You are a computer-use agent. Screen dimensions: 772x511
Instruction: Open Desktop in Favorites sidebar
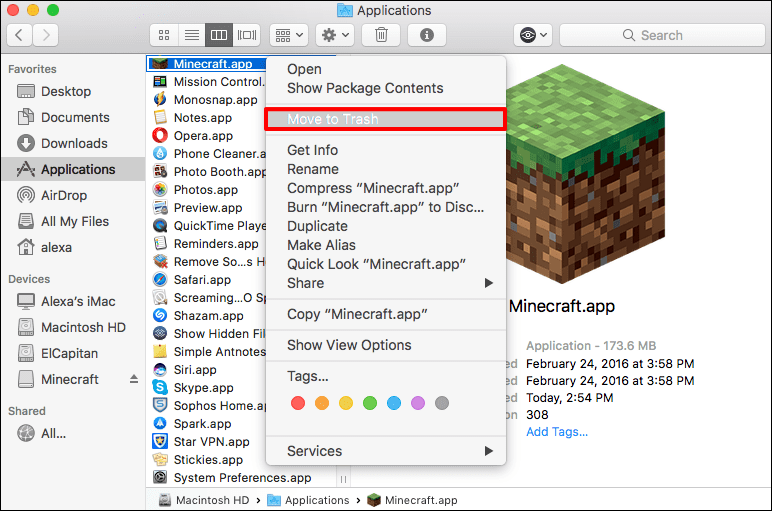point(73,92)
